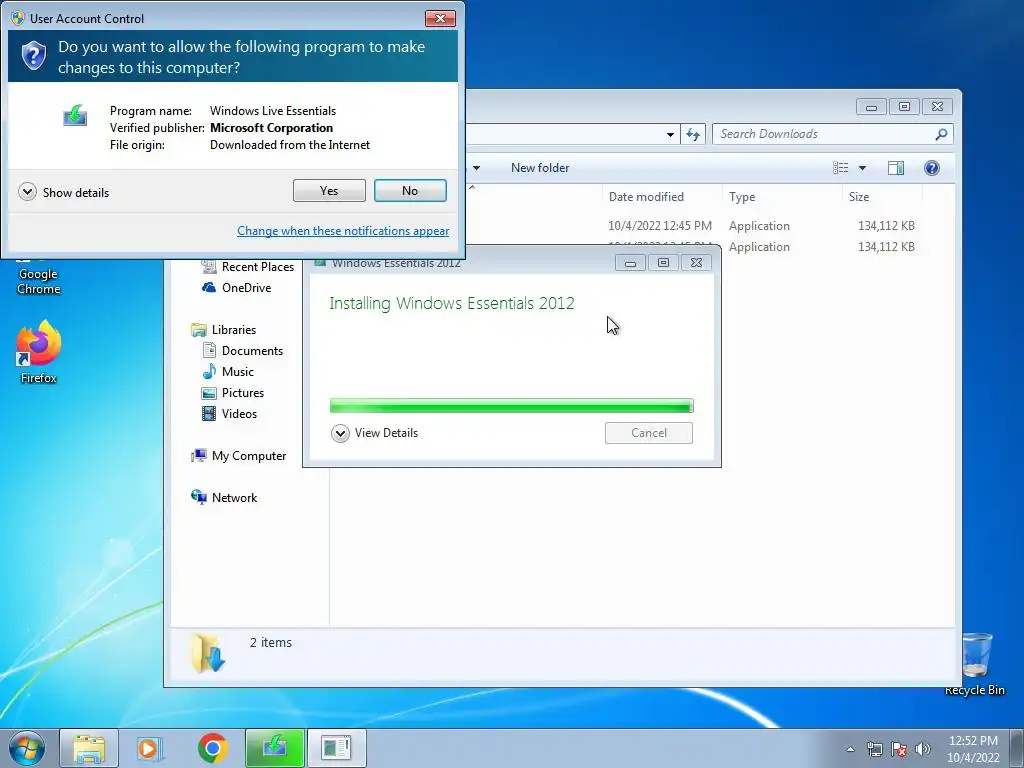The width and height of the screenshot is (1024, 768).
Task: Click the My Computer icon in sidebar
Action: pos(199,455)
